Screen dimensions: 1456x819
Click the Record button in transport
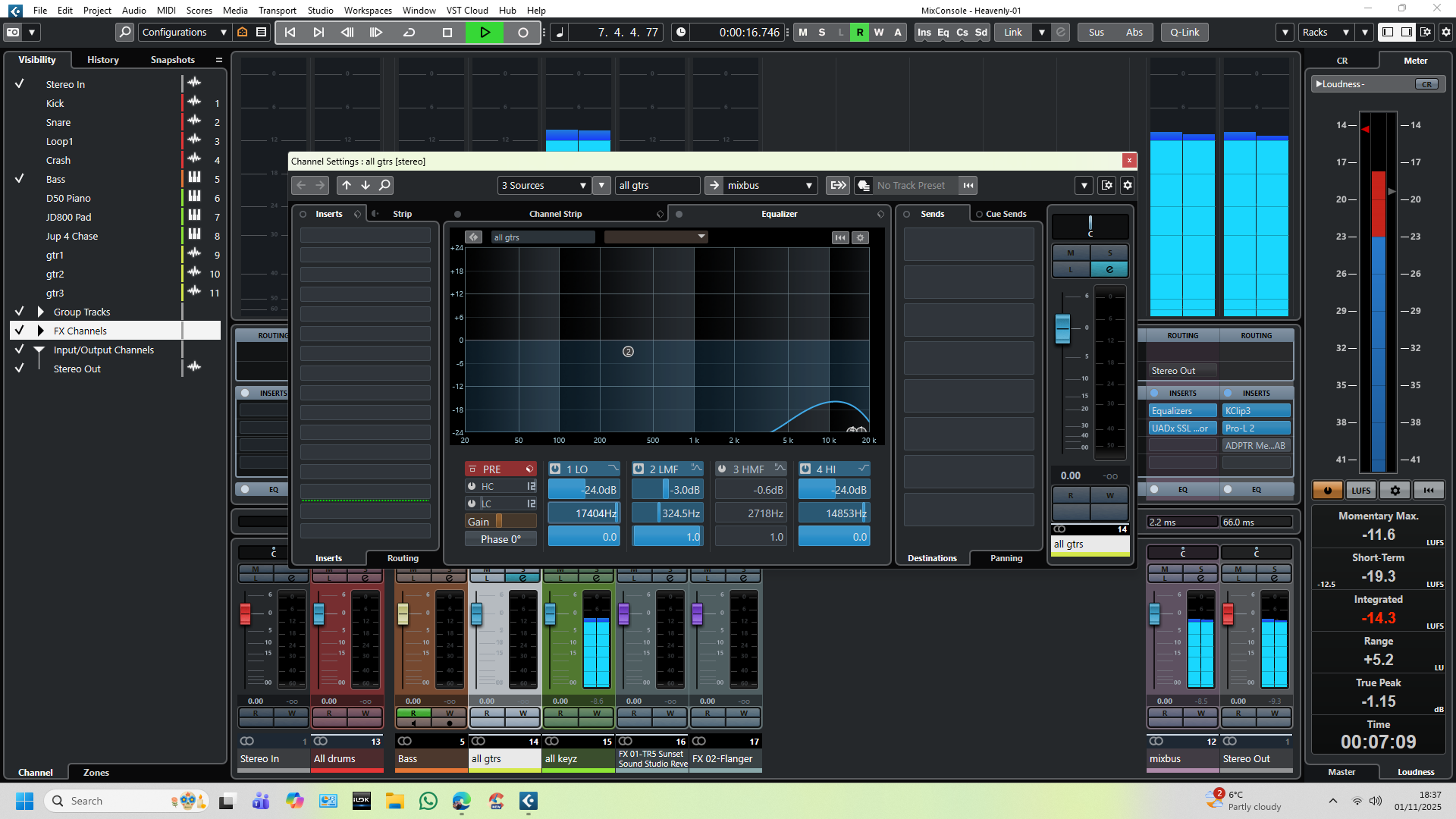coord(522,33)
